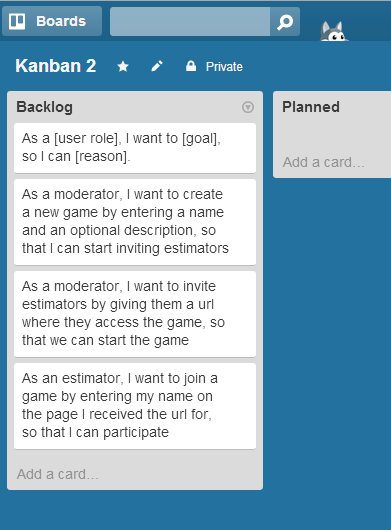Open the create new game card
This screenshot has height=530, width=391.
pos(135,222)
